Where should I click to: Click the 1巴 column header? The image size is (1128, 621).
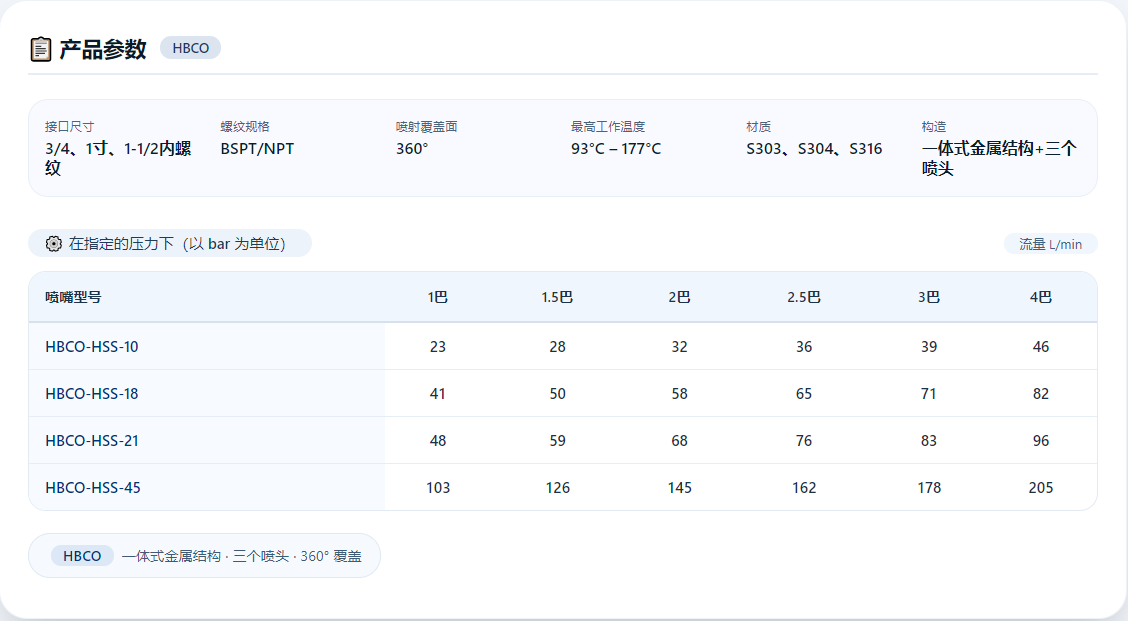tap(437, 297)
